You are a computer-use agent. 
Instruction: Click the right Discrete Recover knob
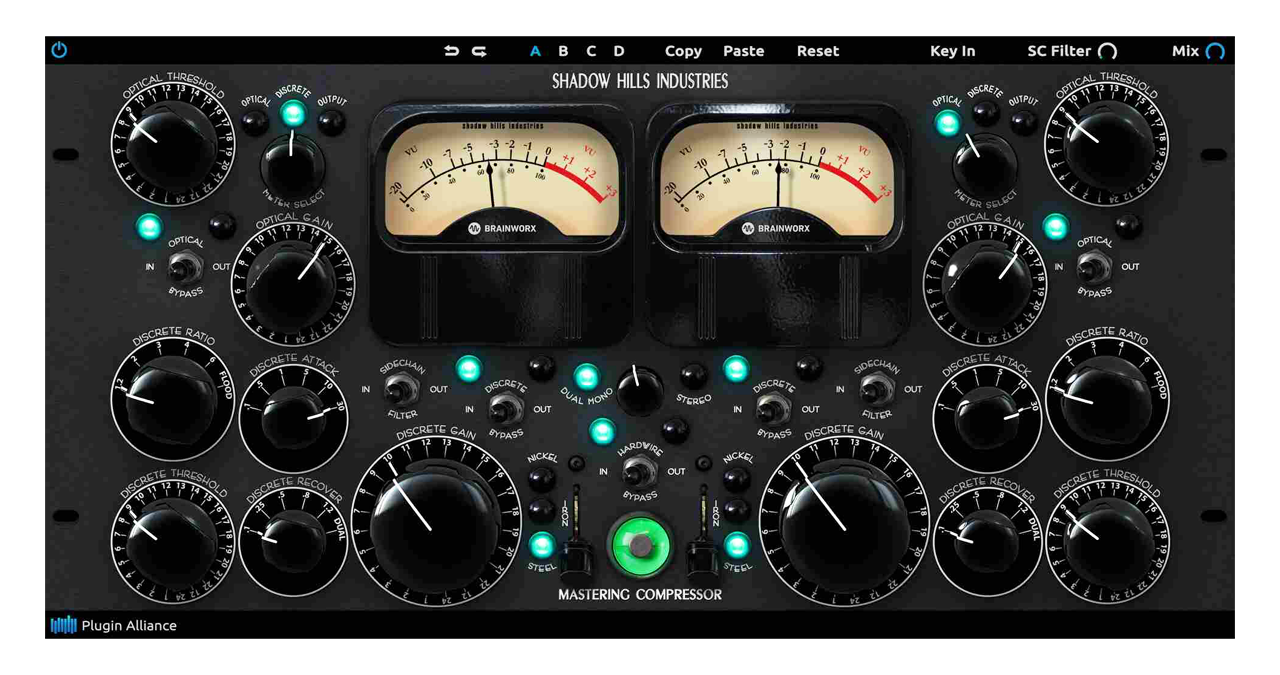987,541
